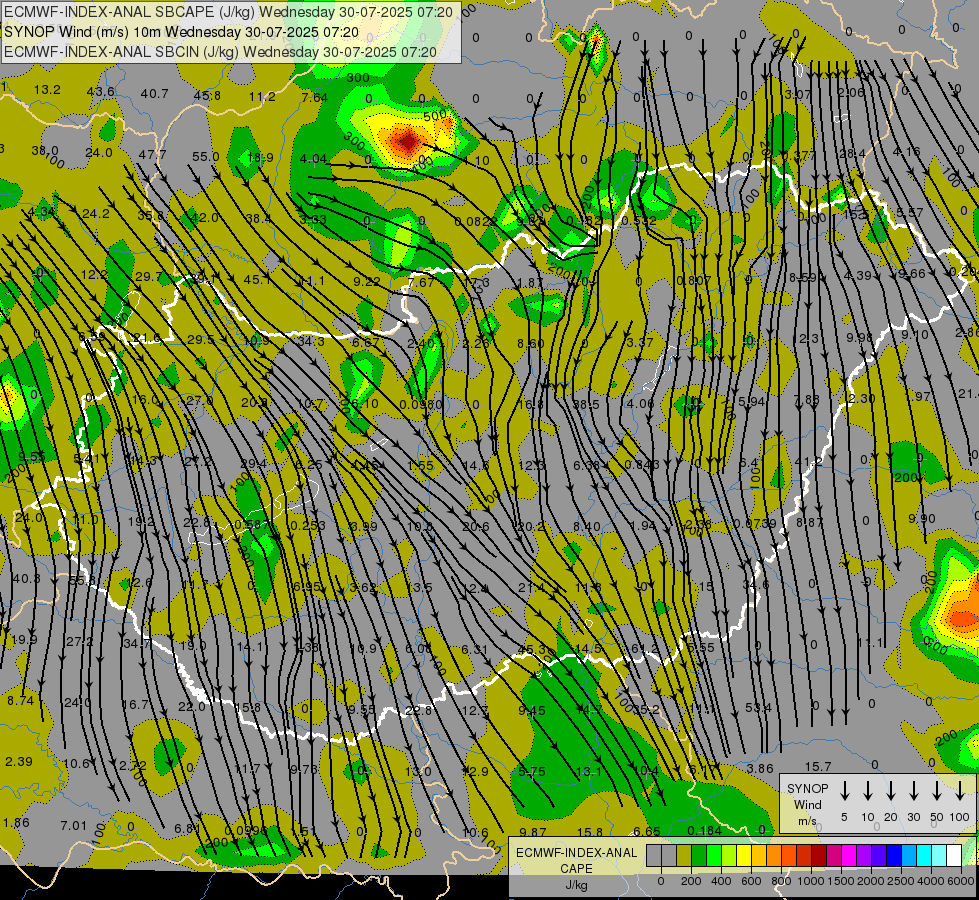Image resolution: width=979 pixels, height=900 pixels.
Task: Click the wind arrow for 20 m/s
Action: [890, 791]
